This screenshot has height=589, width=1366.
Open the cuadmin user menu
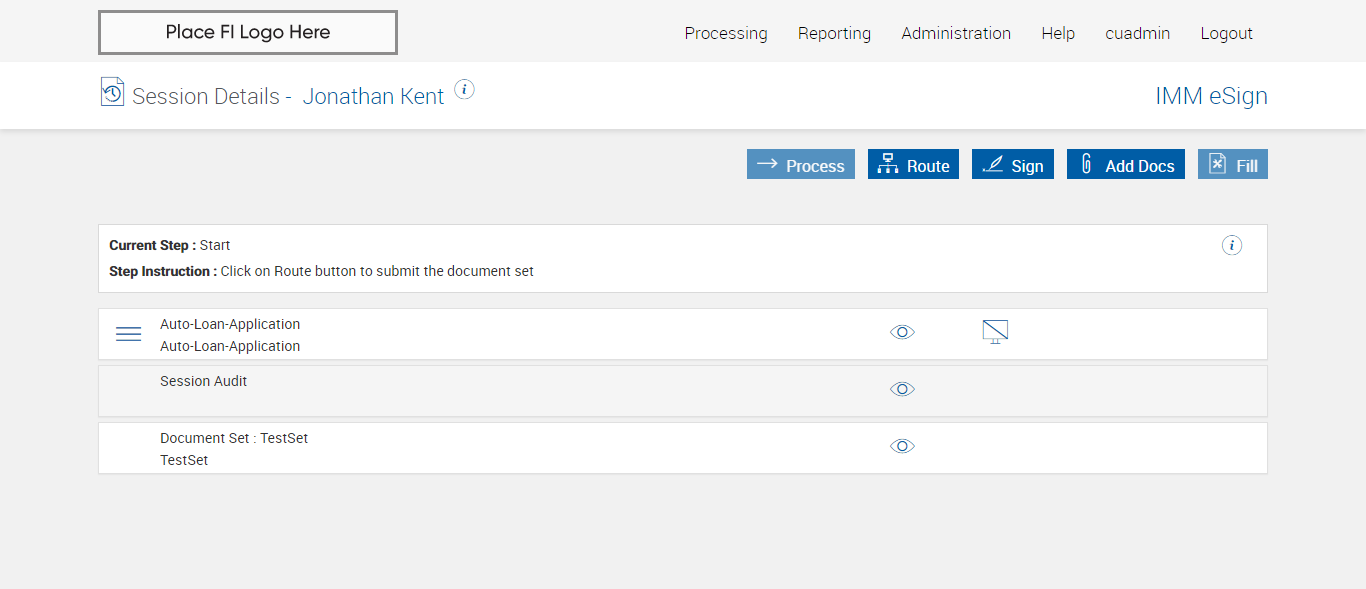coord(1137,33)
